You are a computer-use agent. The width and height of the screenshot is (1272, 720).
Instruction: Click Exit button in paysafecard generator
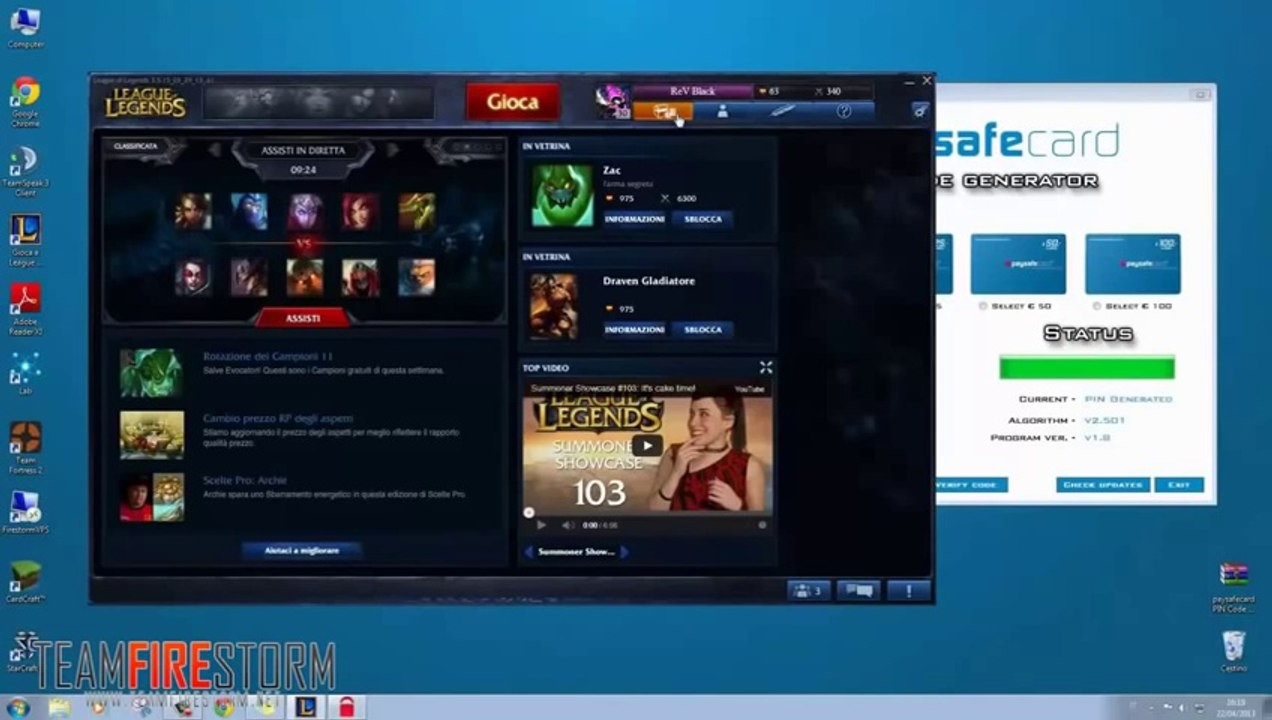1179,485
